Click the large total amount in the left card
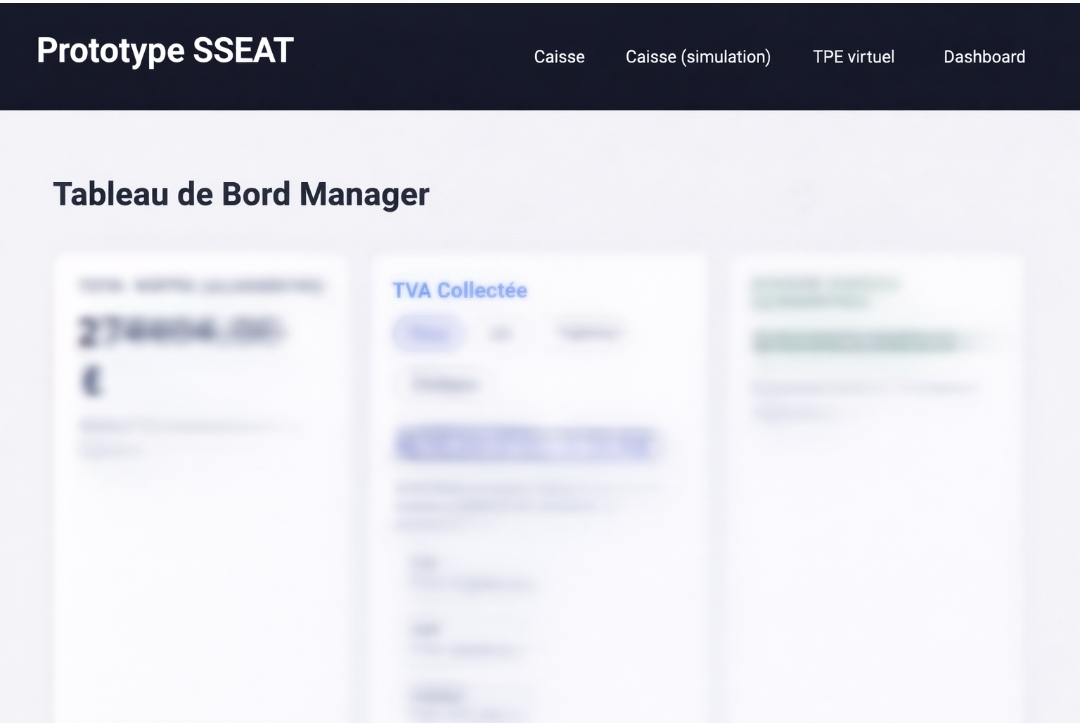1080x723 pixels. tap(180, 333)
